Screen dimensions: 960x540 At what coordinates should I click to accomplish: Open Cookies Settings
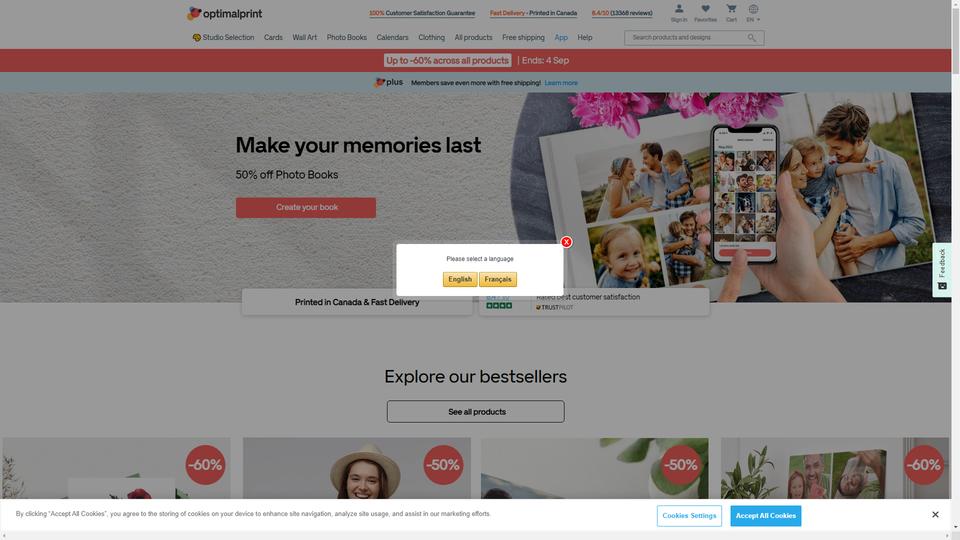(689, 516)
